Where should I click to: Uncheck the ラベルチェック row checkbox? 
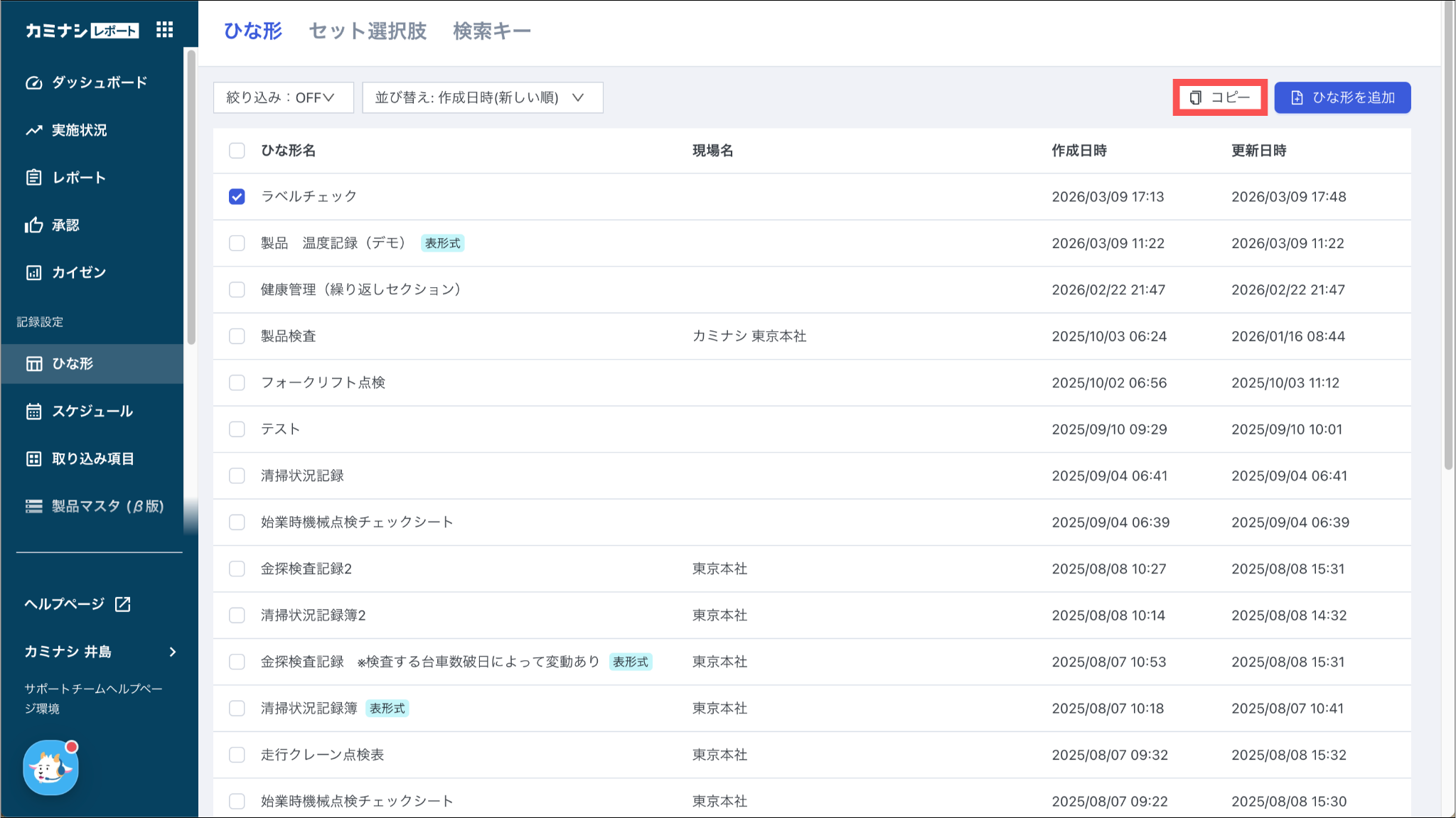coord(237,197)
